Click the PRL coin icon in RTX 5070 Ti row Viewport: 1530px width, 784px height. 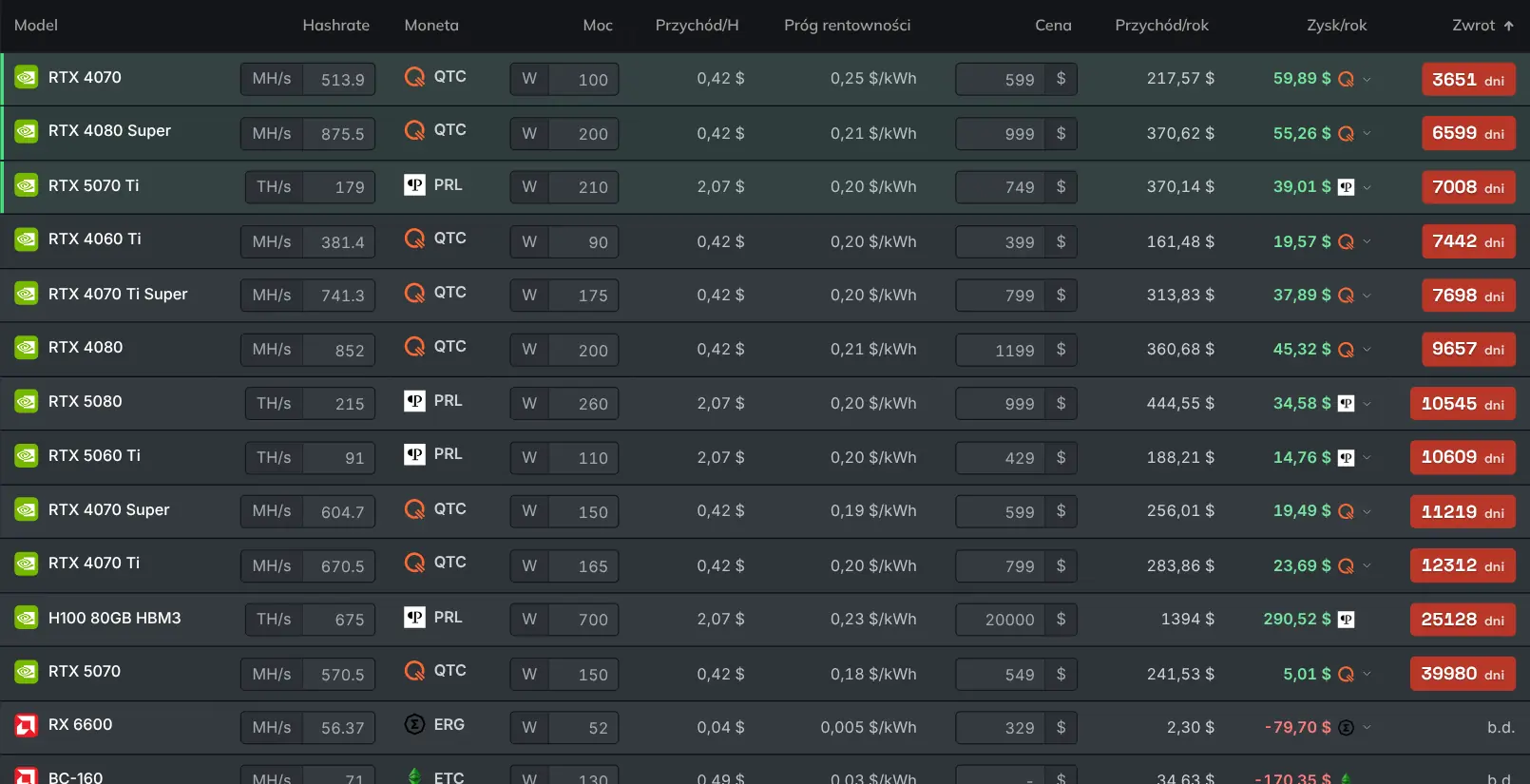click(414, 184)
